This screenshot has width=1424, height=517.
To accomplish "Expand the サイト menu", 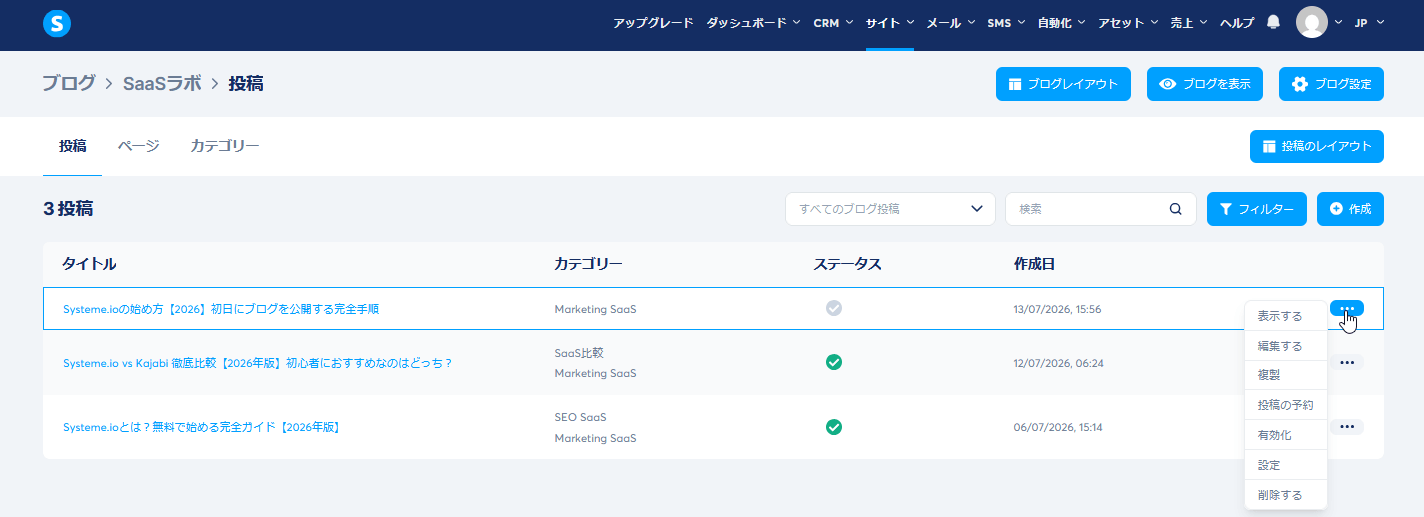I will tap(889, 23).
